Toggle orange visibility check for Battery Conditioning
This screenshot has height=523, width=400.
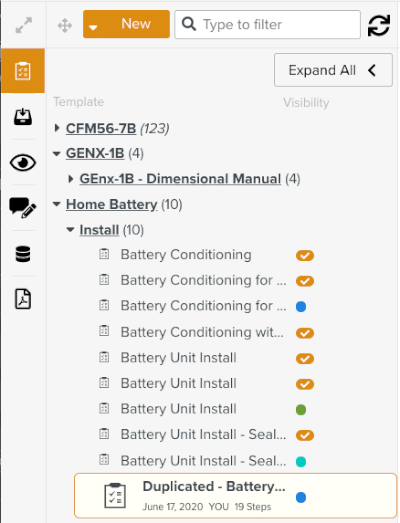coord(305,255)
